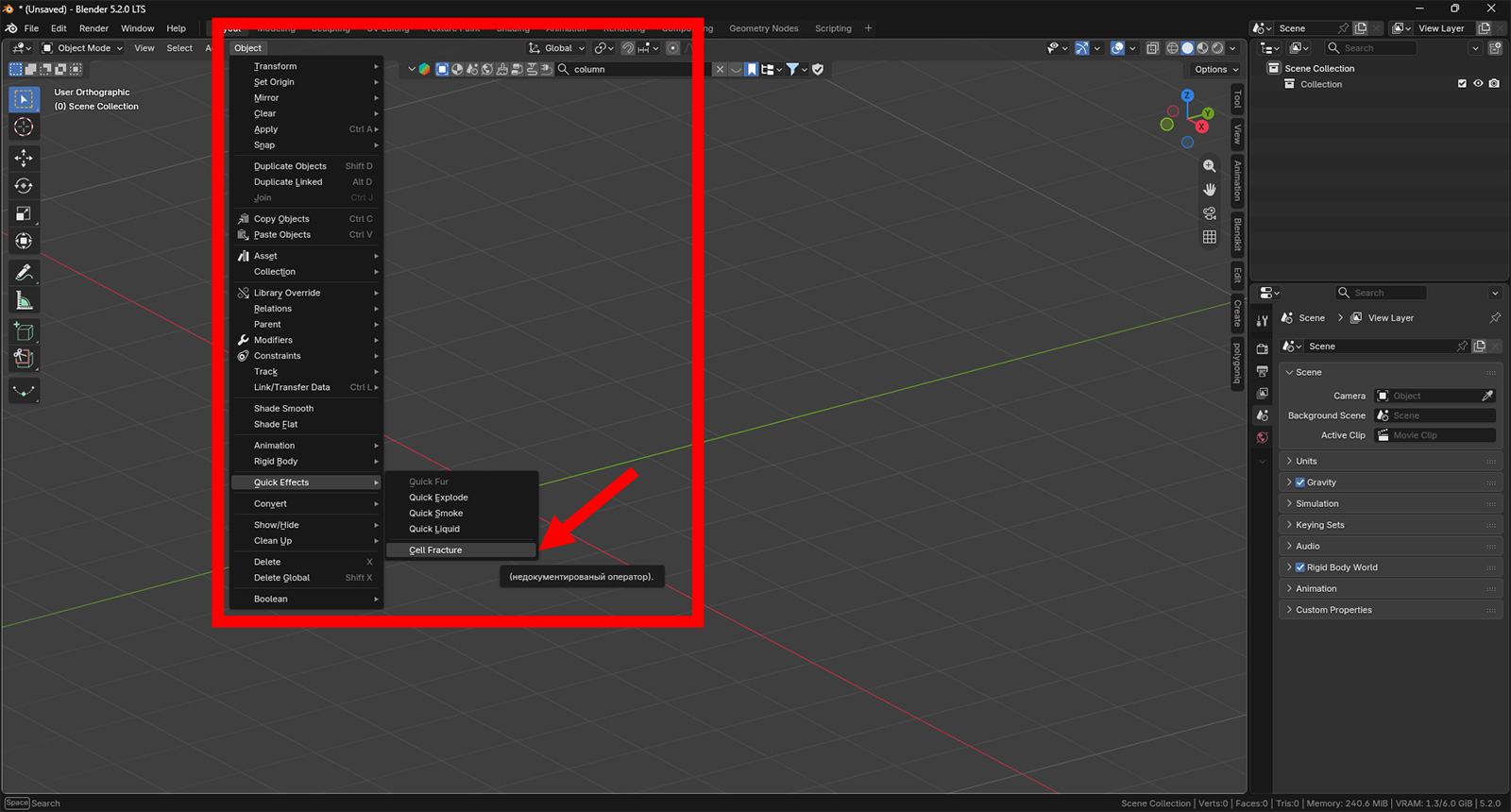Select the Select Box tool
This screenshot has width=1511, height=812.
(24, 99)
